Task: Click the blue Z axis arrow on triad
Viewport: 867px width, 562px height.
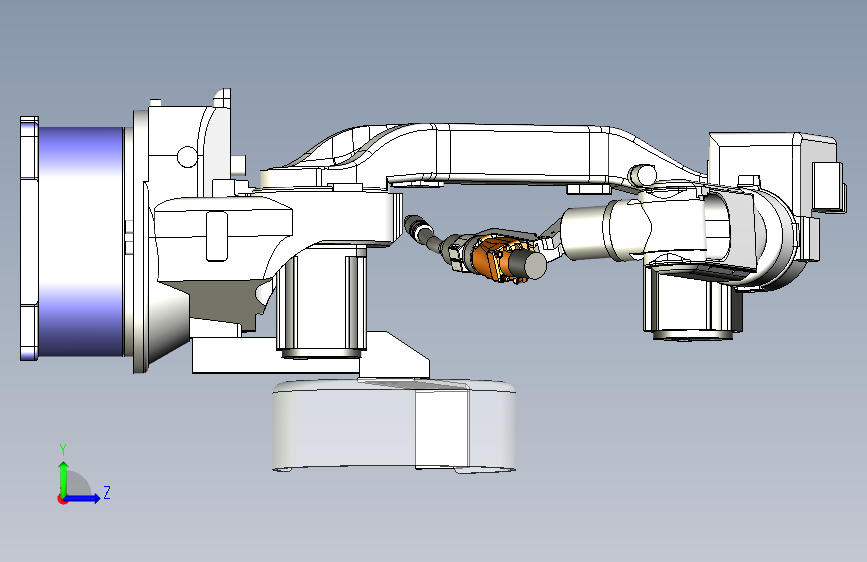Action: (83, 498)
